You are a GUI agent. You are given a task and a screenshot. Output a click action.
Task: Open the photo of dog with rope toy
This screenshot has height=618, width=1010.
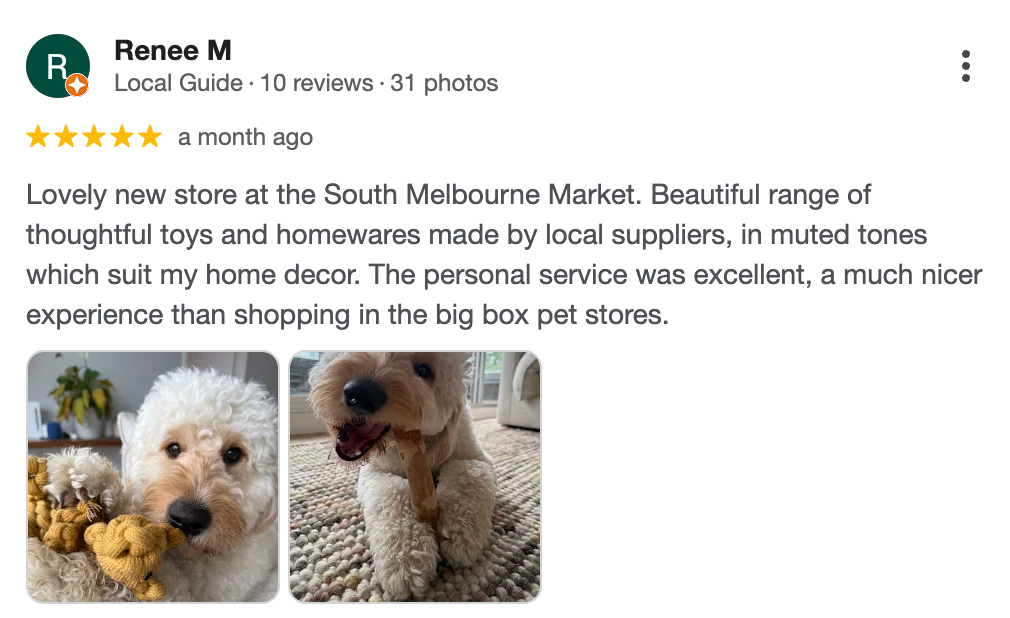click(153, 477)
